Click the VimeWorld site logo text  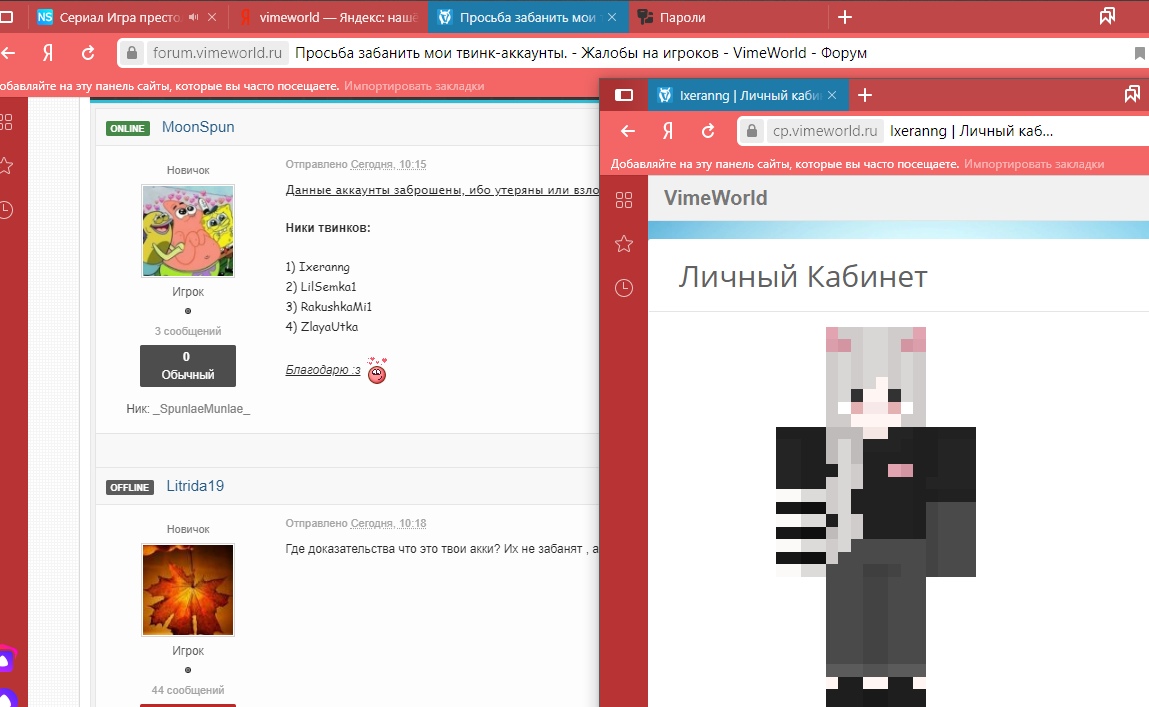pyautogui.click(x=715, y=198)
